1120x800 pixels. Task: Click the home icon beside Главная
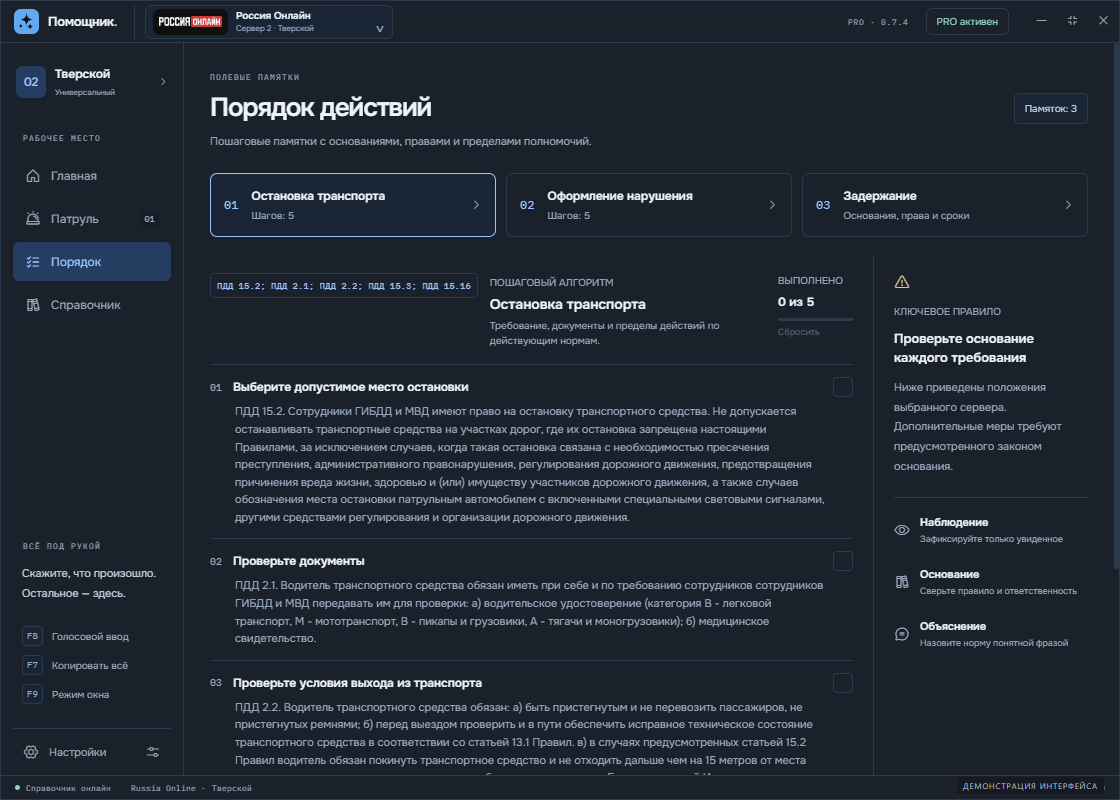(33, 176)
